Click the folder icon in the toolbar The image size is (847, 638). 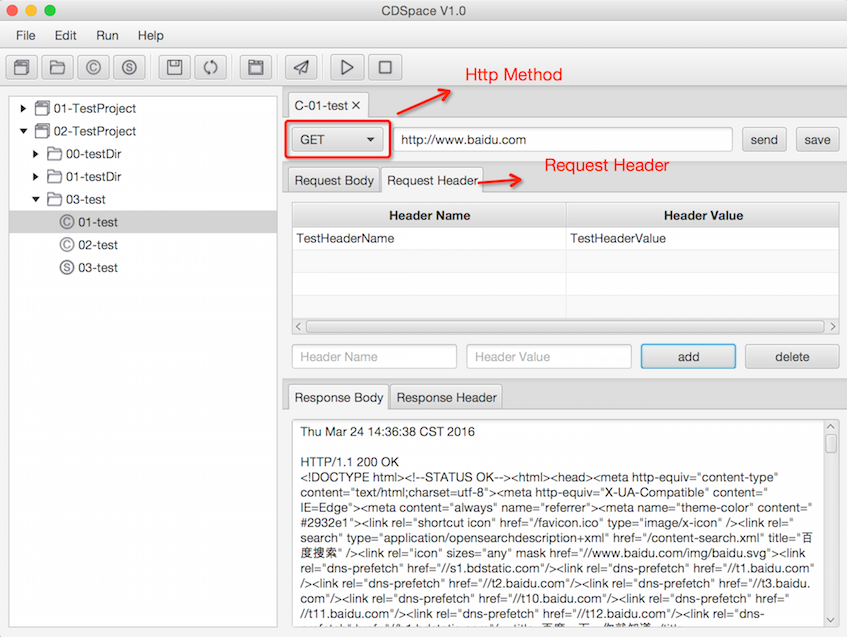[58, 68]
